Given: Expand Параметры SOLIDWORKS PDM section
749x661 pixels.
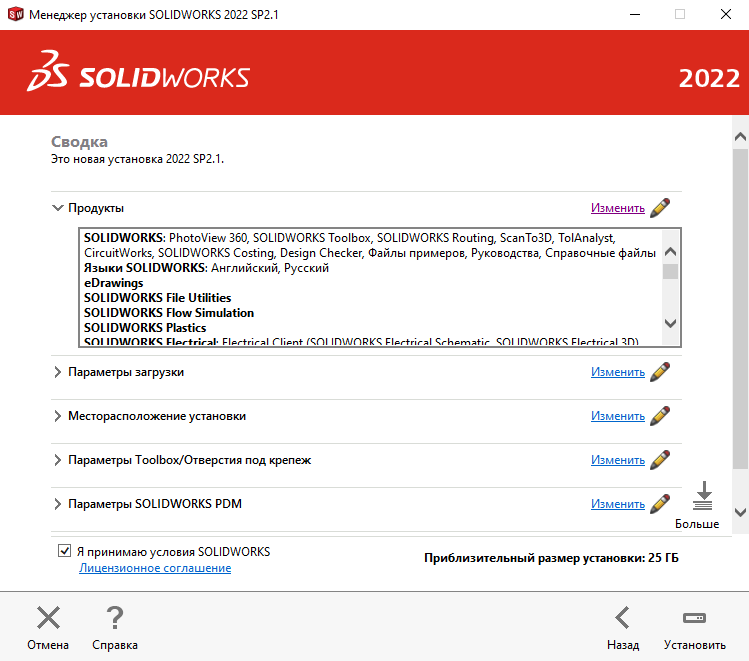Looking at the screenshot, I should coord(57,503).
